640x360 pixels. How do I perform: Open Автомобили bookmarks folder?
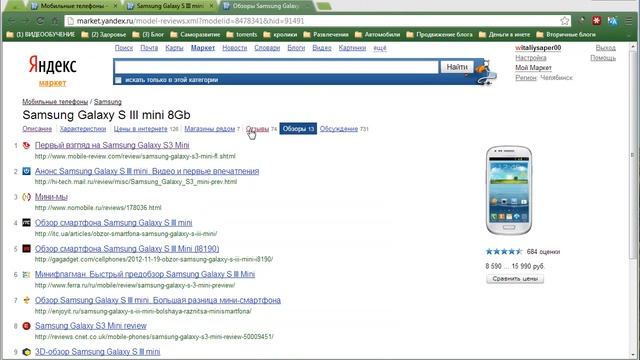(x=378, y=35)
